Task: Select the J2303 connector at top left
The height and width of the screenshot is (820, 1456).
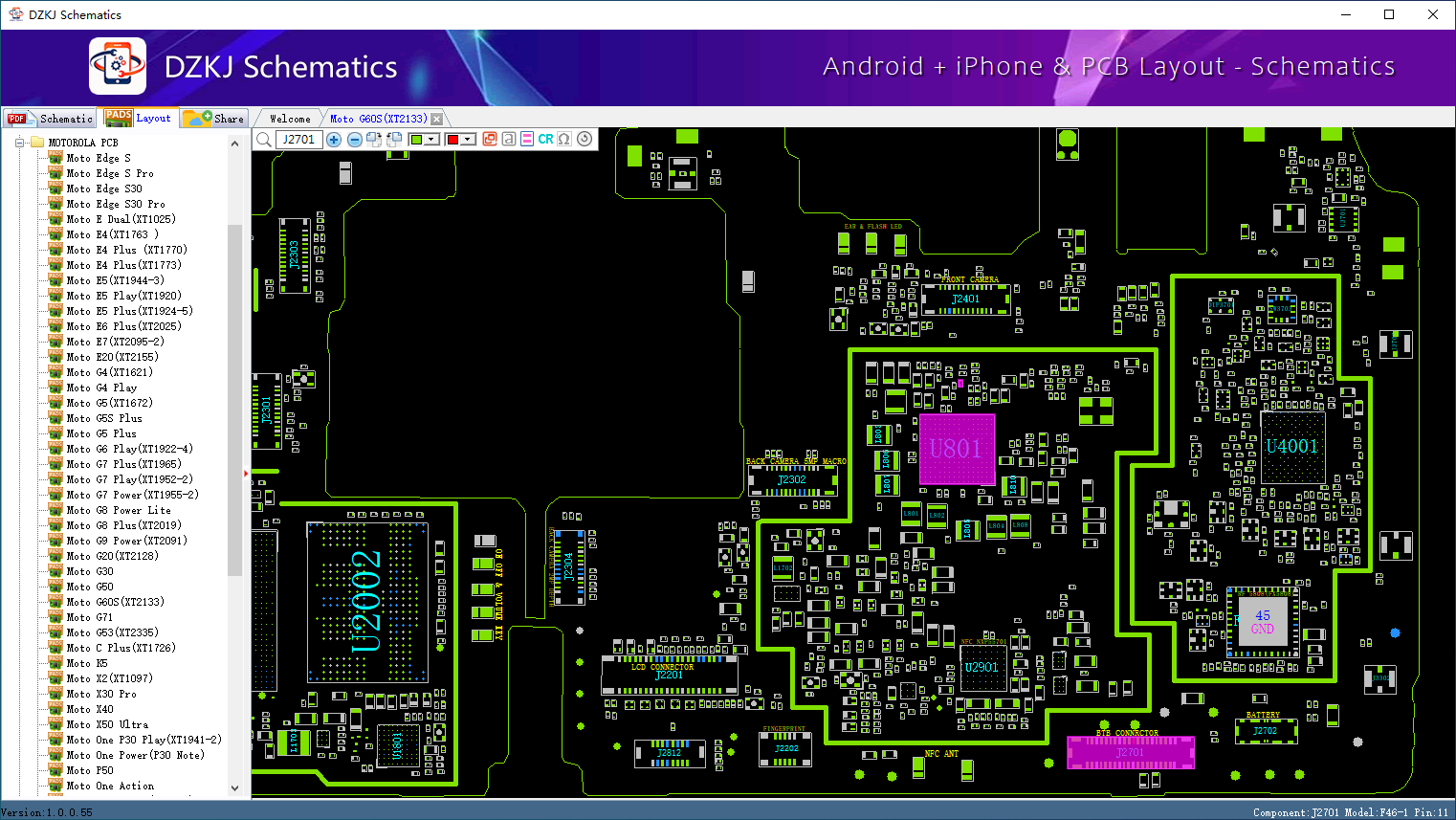Action: (295, 255)
